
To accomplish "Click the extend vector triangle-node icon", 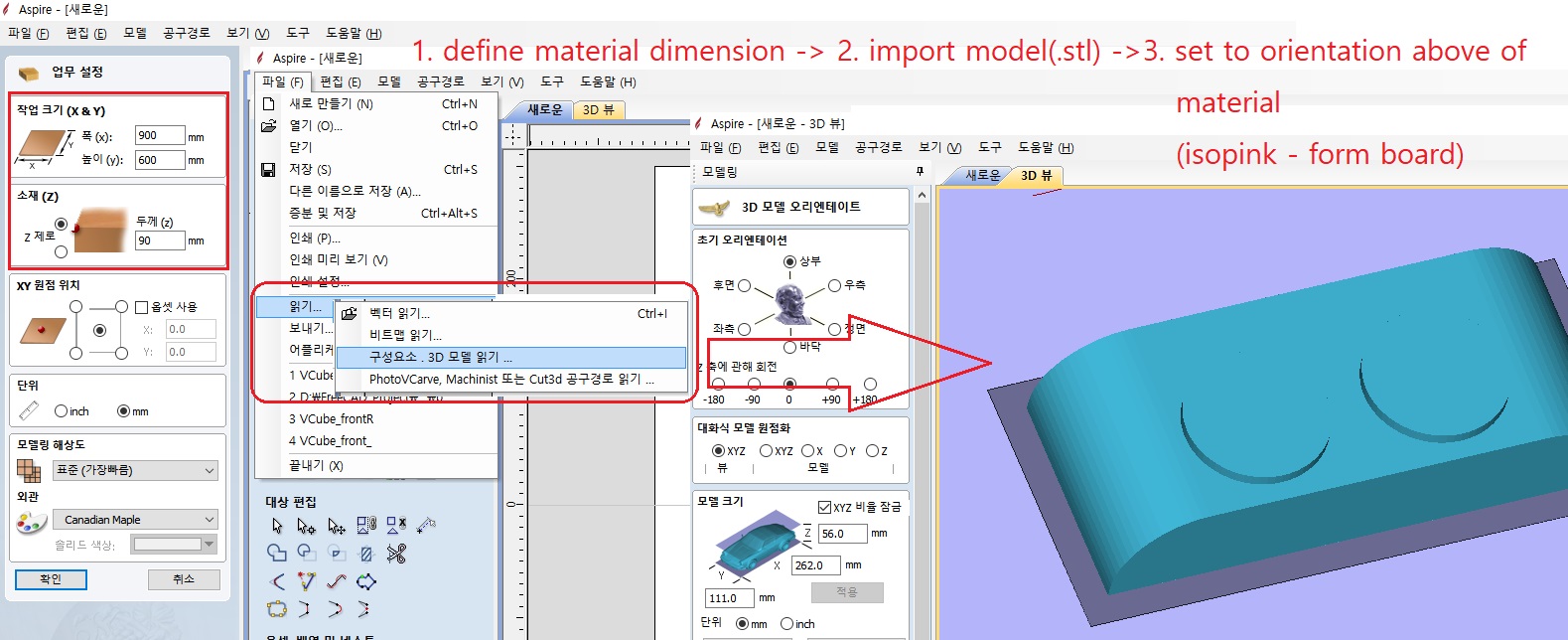I will pos(306,581).
